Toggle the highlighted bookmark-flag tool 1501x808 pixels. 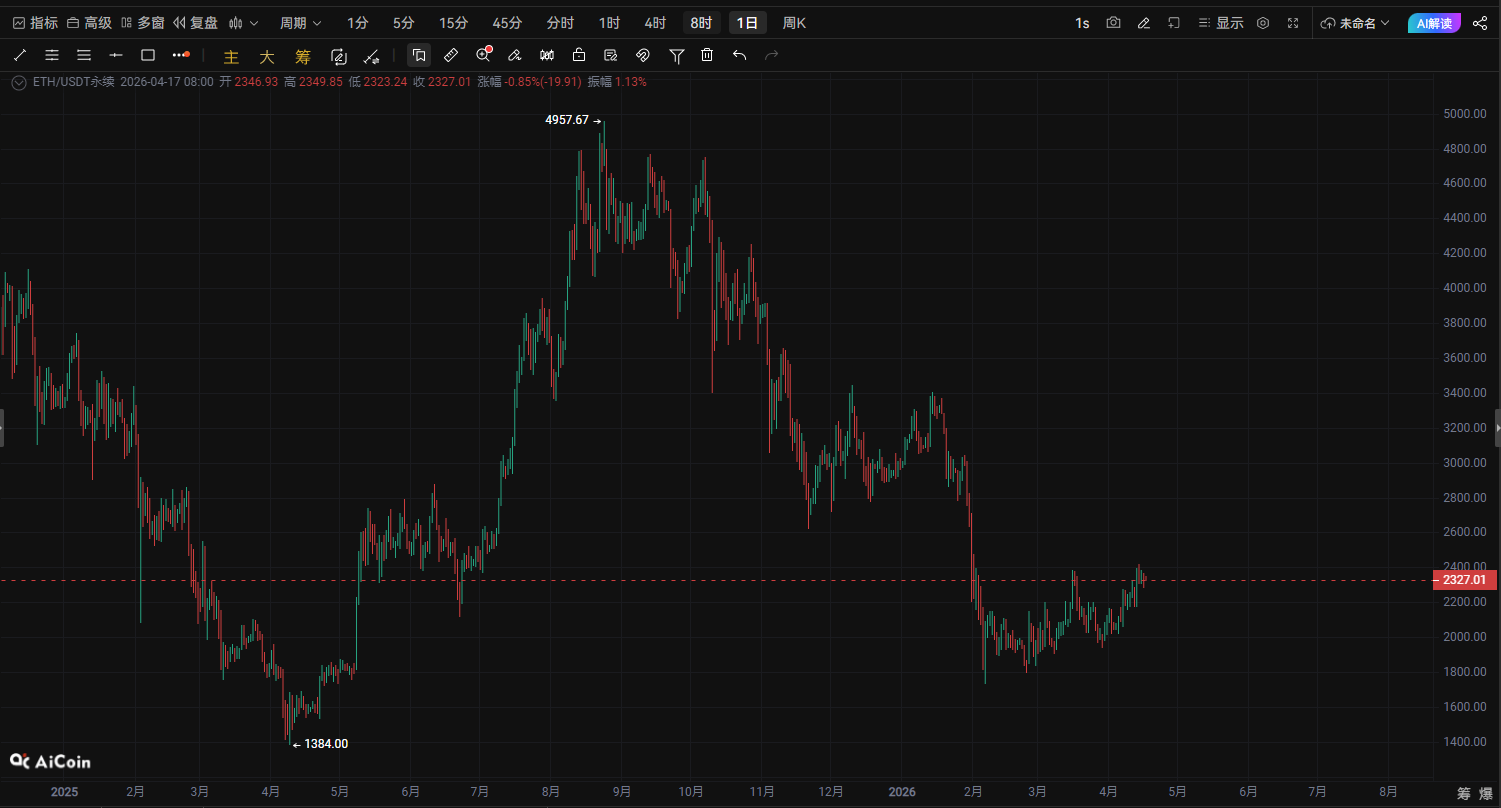(x=419, y=55)
